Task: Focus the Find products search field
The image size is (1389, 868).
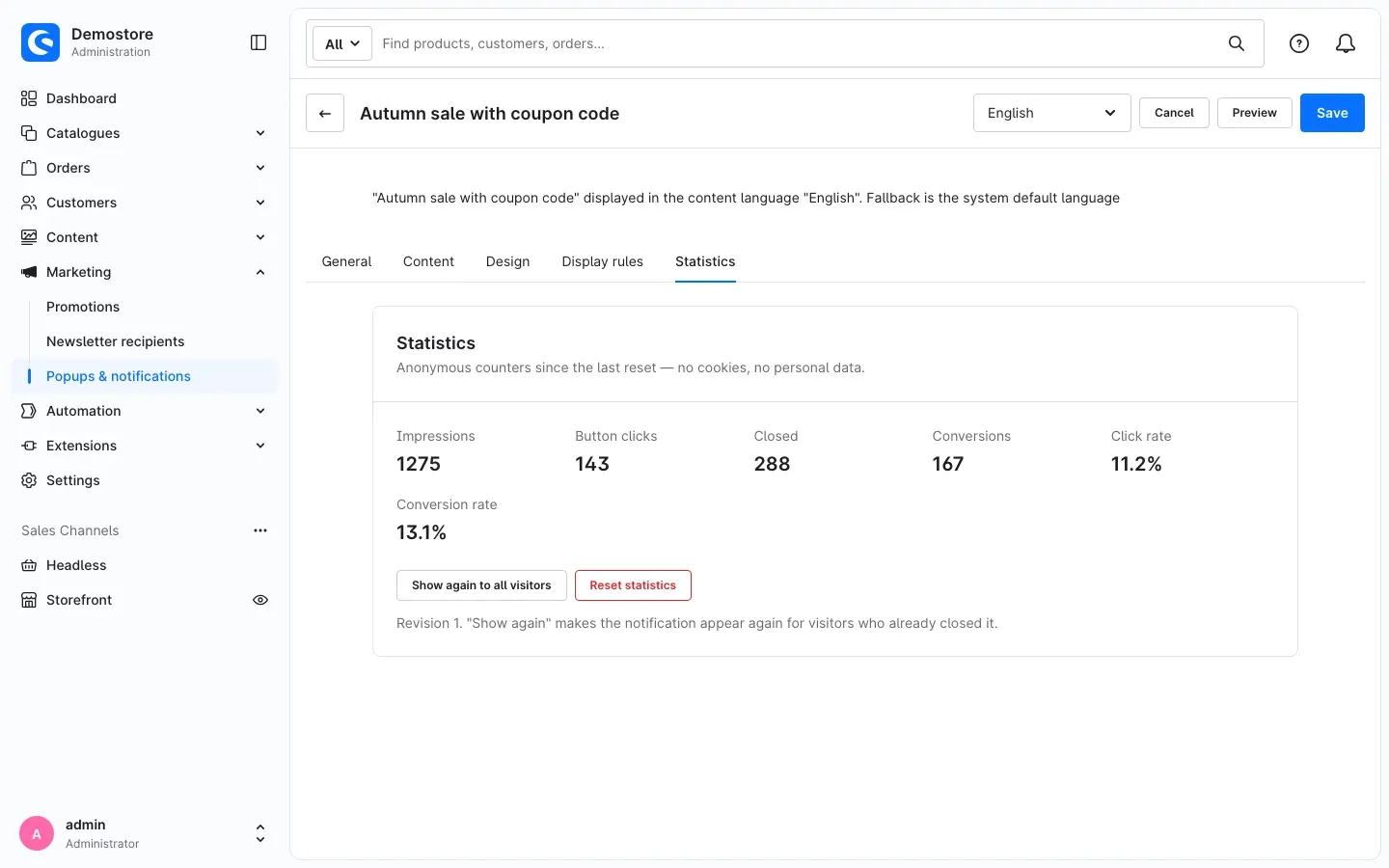Action: 797,43
